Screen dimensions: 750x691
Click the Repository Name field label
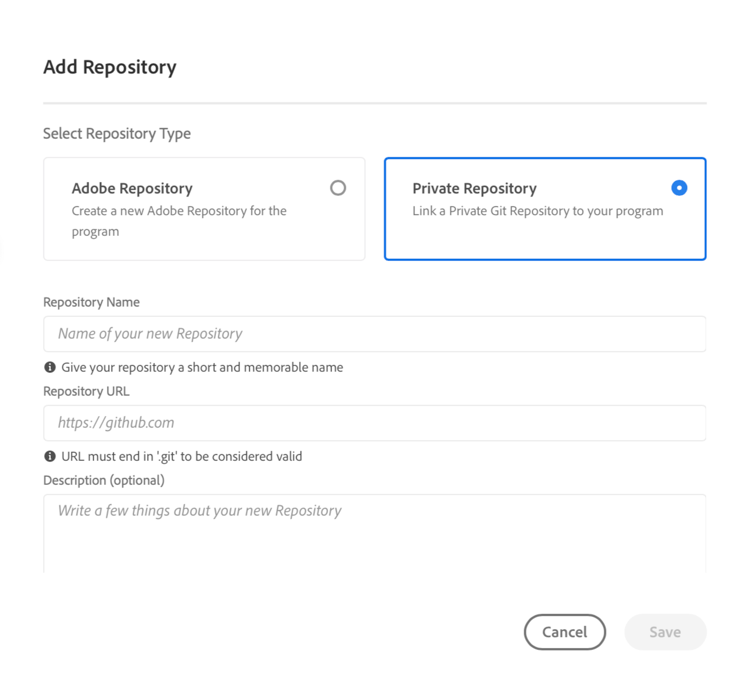[91, 302]
